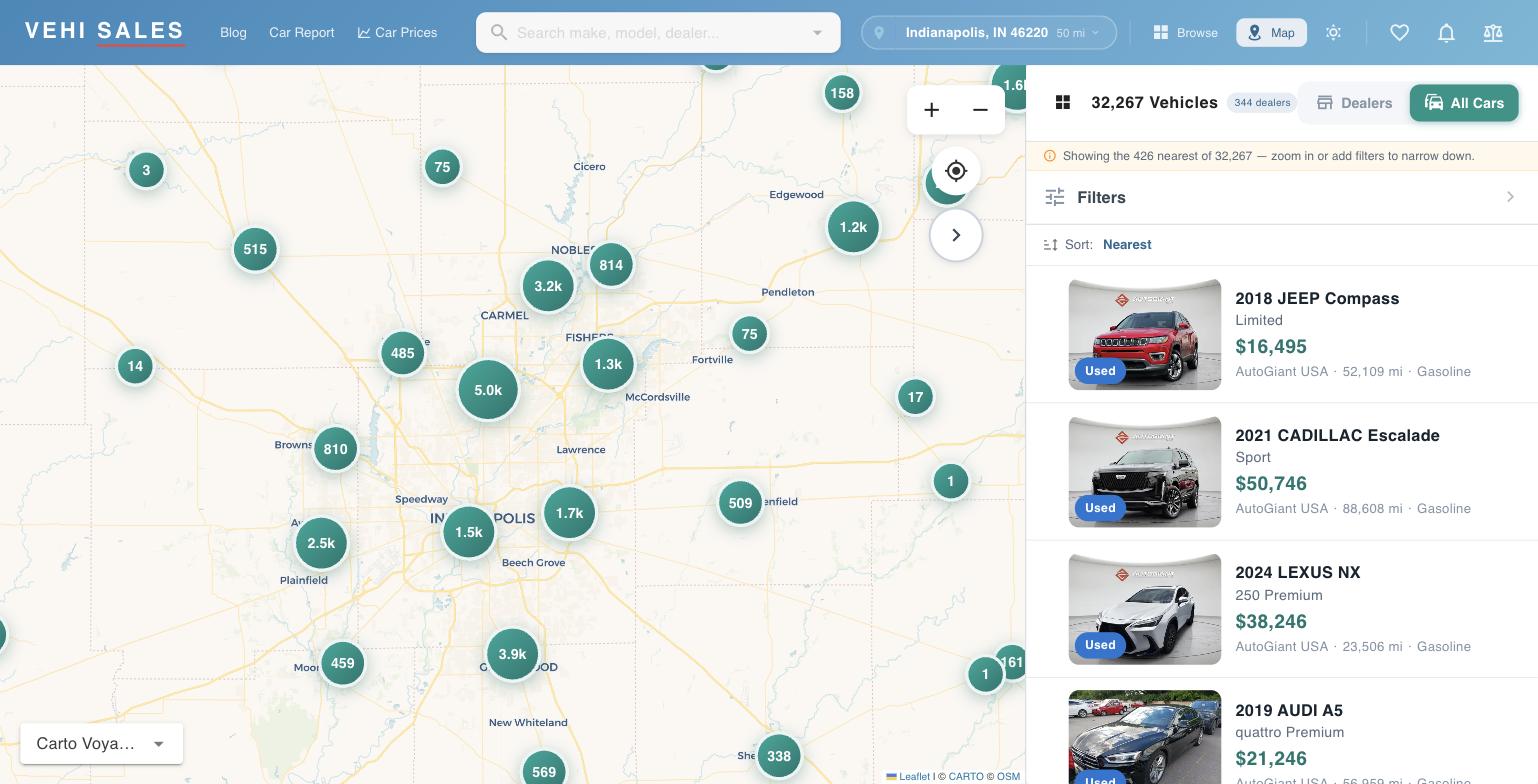
Task: Switch to Dealers view
Action: point(1354,103)
